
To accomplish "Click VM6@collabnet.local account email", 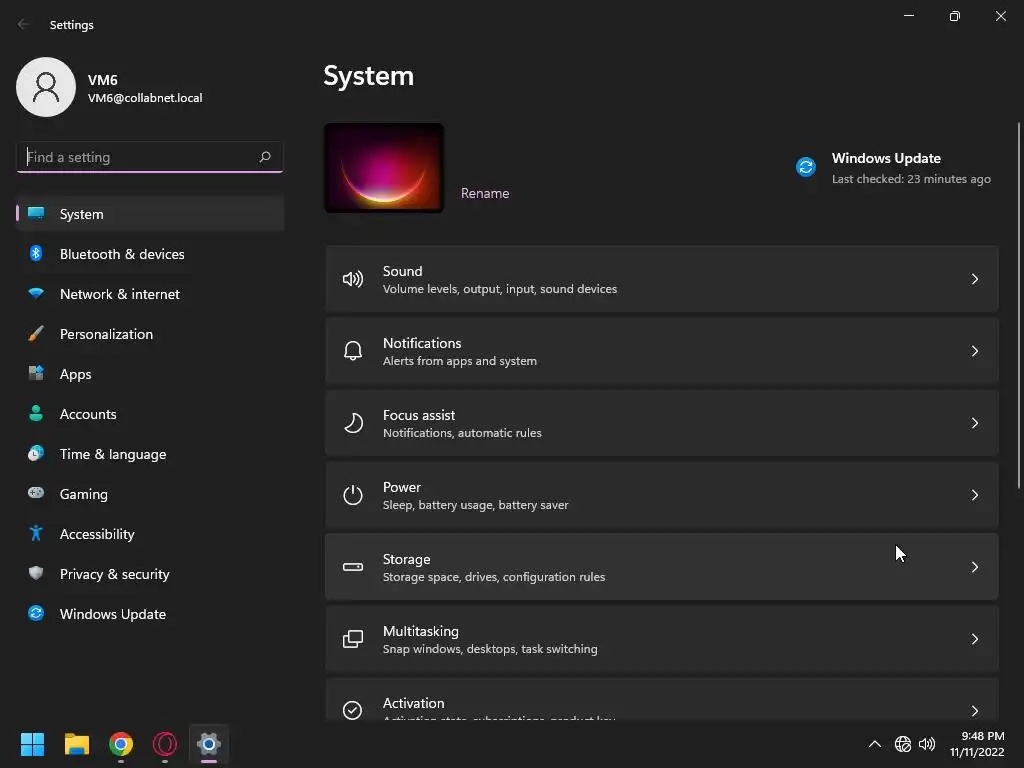I will click(x=145, y=98).
